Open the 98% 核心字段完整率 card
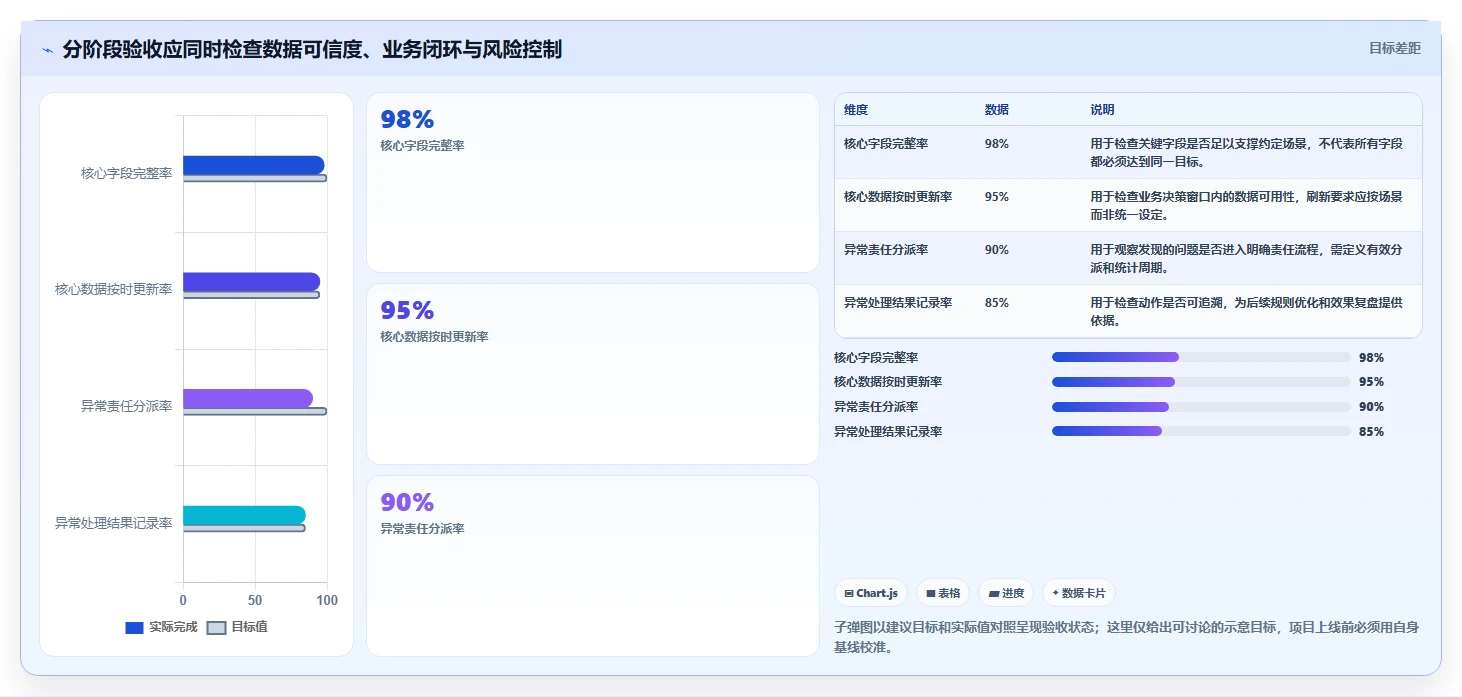 click(x=593, y=182)
